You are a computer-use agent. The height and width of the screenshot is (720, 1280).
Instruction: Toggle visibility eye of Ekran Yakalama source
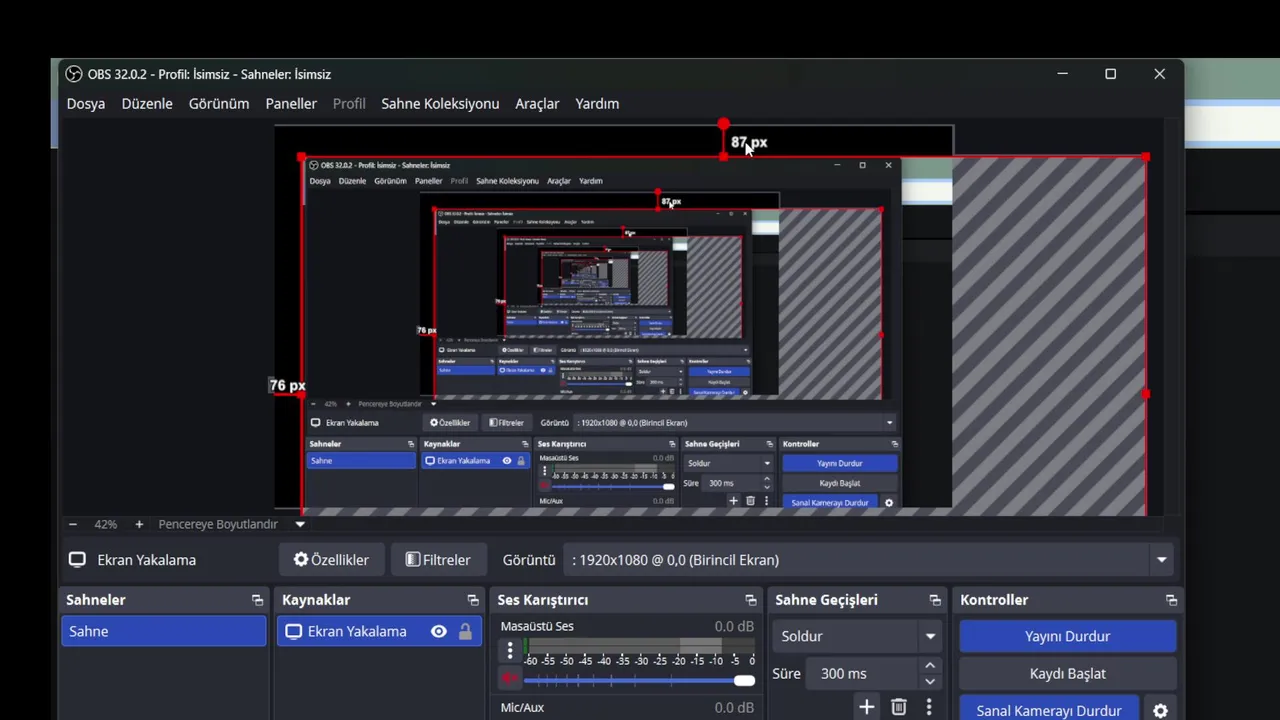pos(438,631)
